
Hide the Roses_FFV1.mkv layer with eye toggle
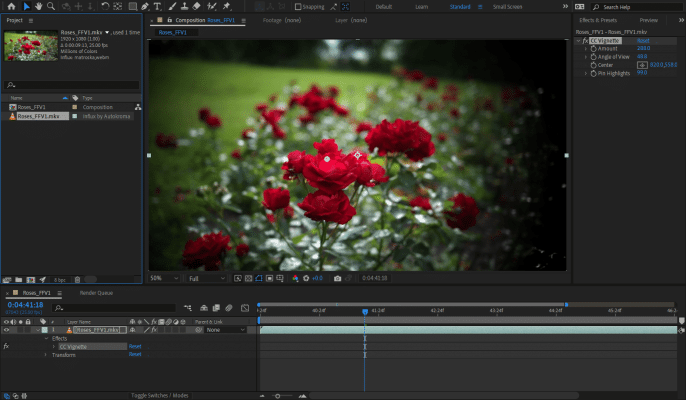(7, 329)
